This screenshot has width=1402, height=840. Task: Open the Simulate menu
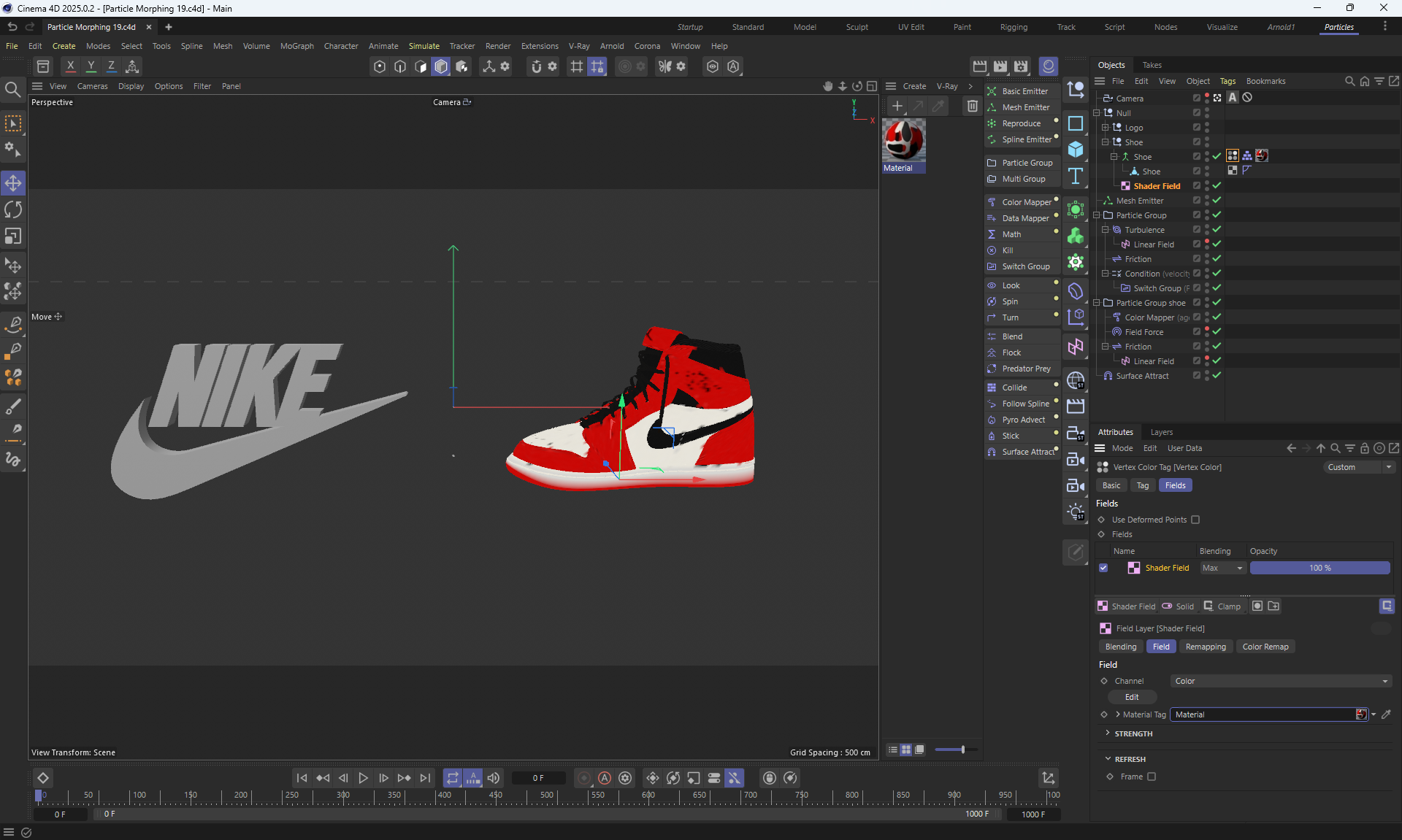click(424, 46)
